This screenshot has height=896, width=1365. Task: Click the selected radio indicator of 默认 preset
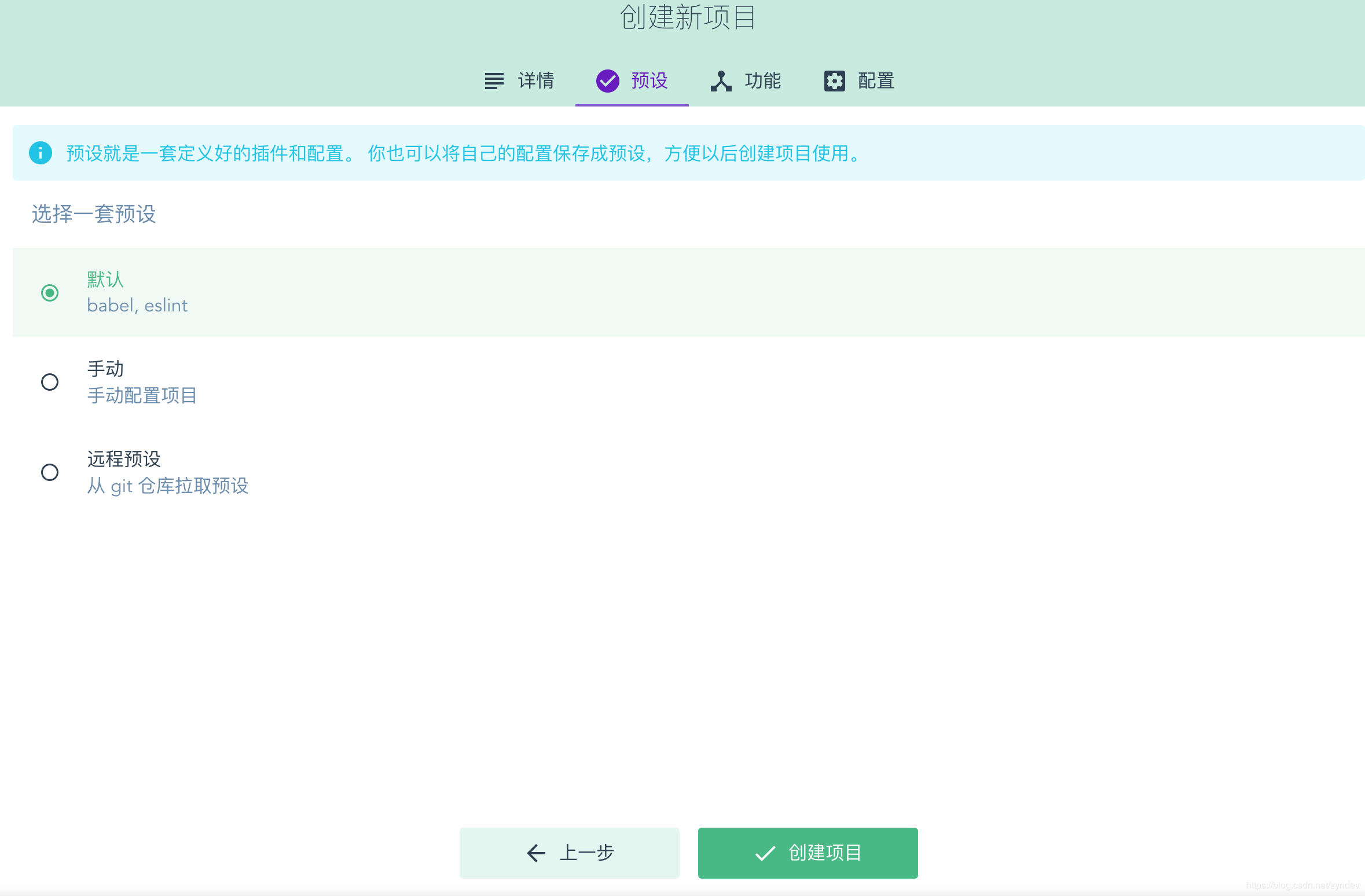coord(50,293)
